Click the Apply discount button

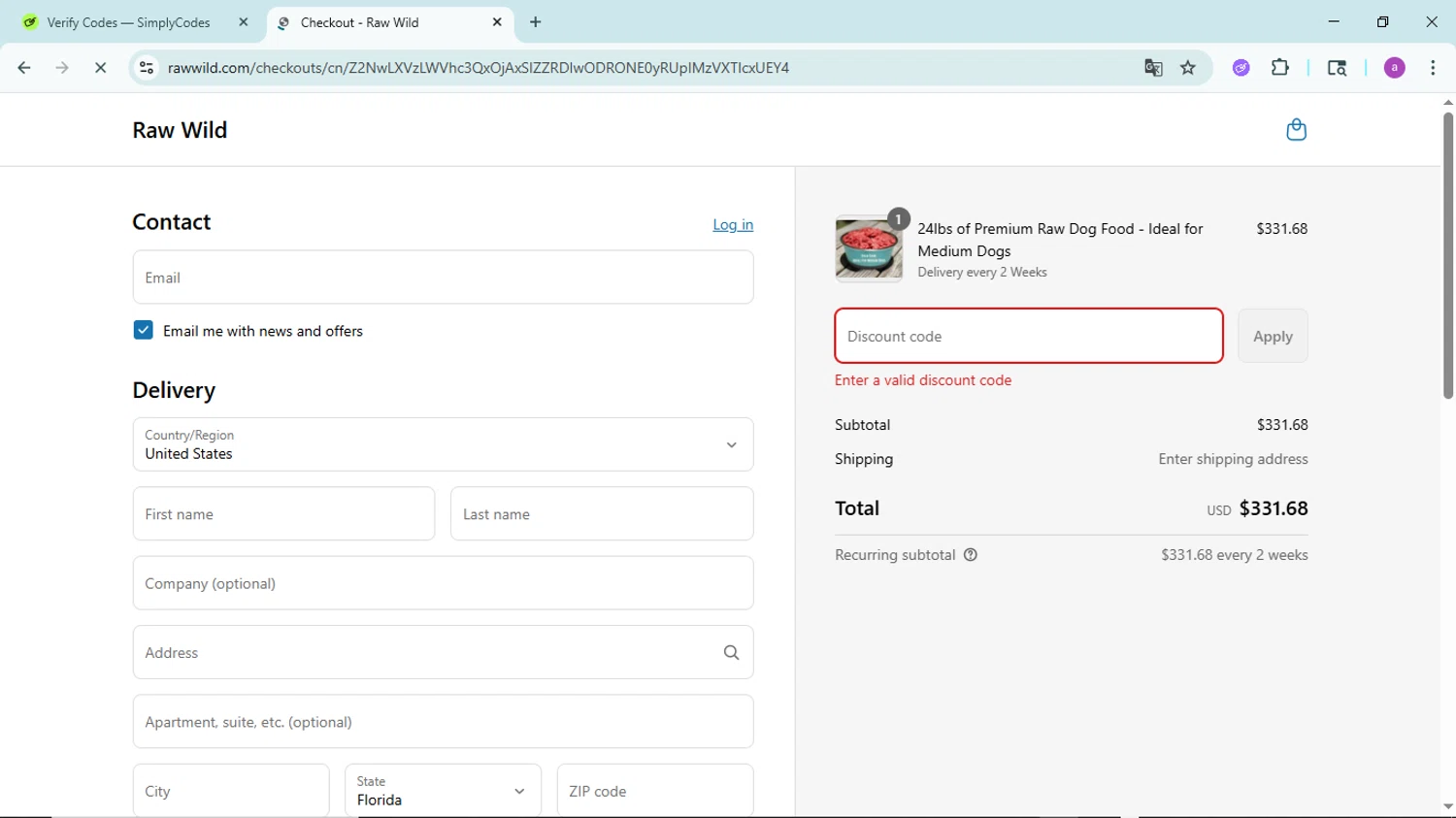point(1273,336)
